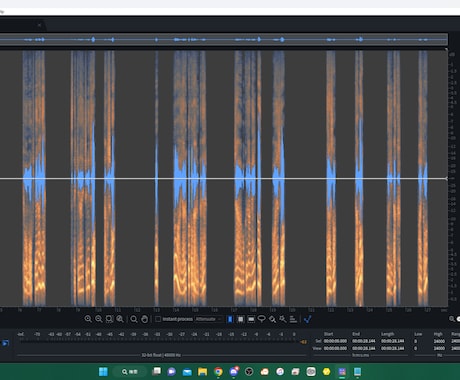
Task: Click the Hz frequency units label
Action: pyautogui.click(x=439, y=355)
